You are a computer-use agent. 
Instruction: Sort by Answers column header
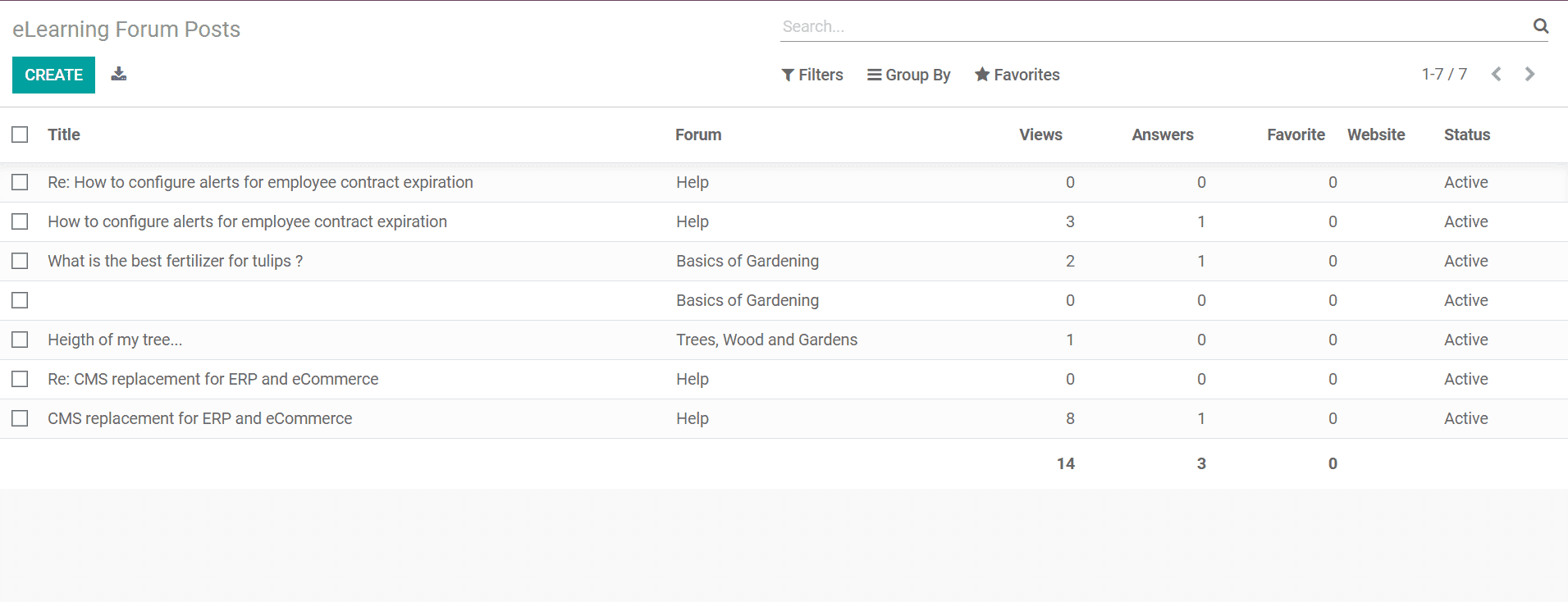click(x=1163, y=135)
